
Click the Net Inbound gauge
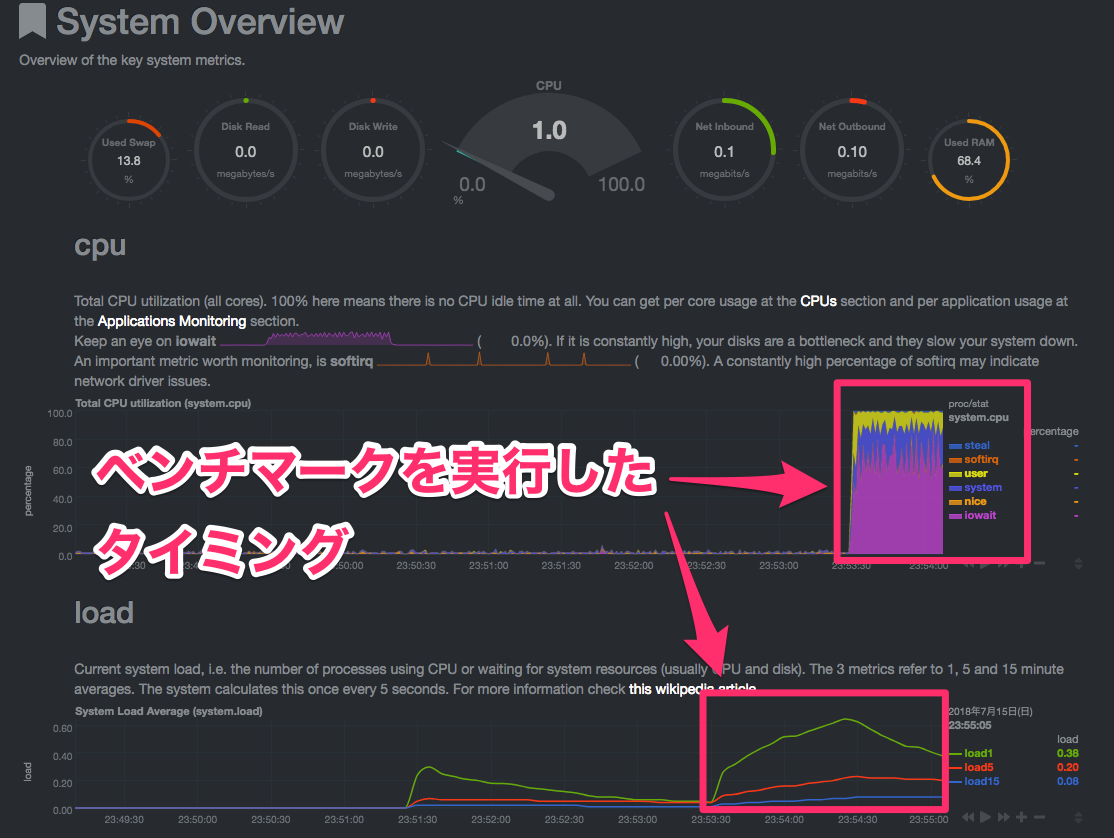[724, 150]
